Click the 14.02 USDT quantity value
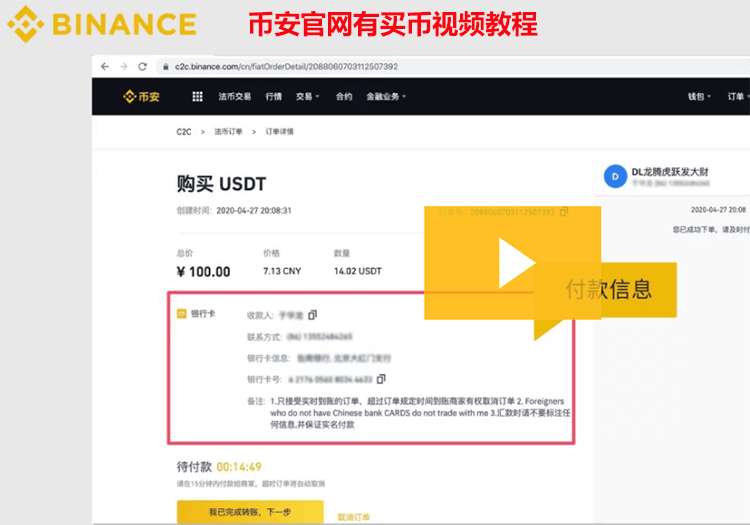 tap(358, 271)
